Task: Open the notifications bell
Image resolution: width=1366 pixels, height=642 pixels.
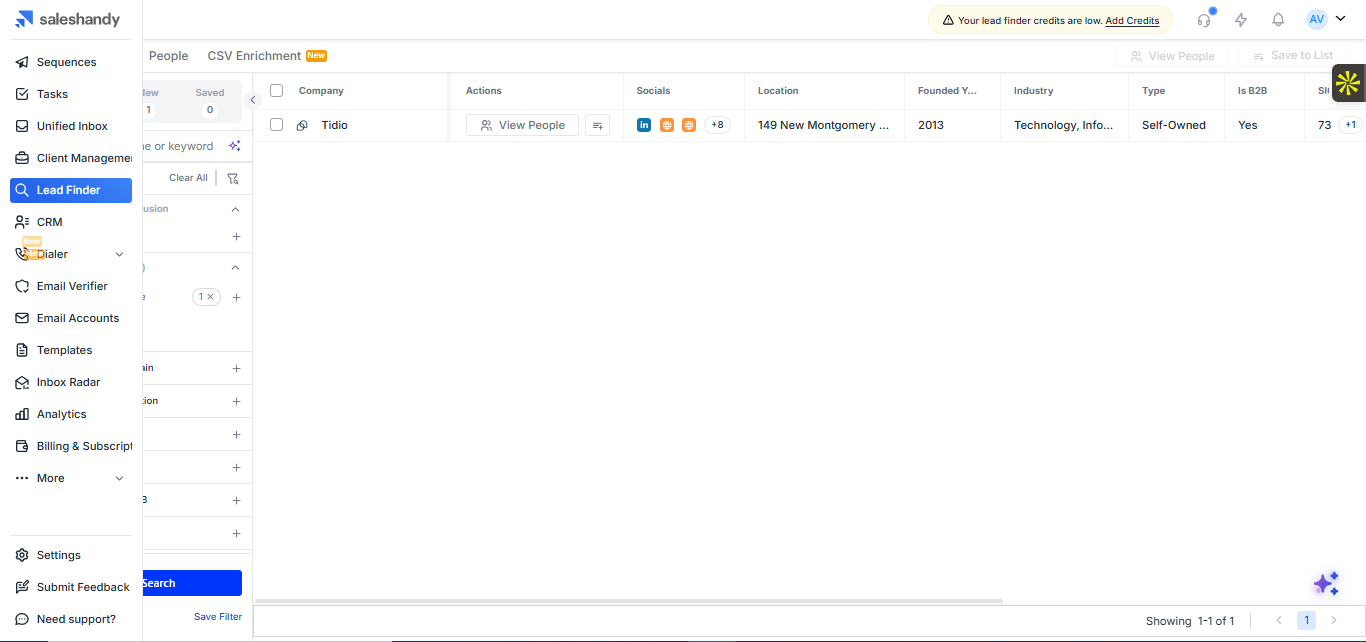Action: click(1278, 19)
